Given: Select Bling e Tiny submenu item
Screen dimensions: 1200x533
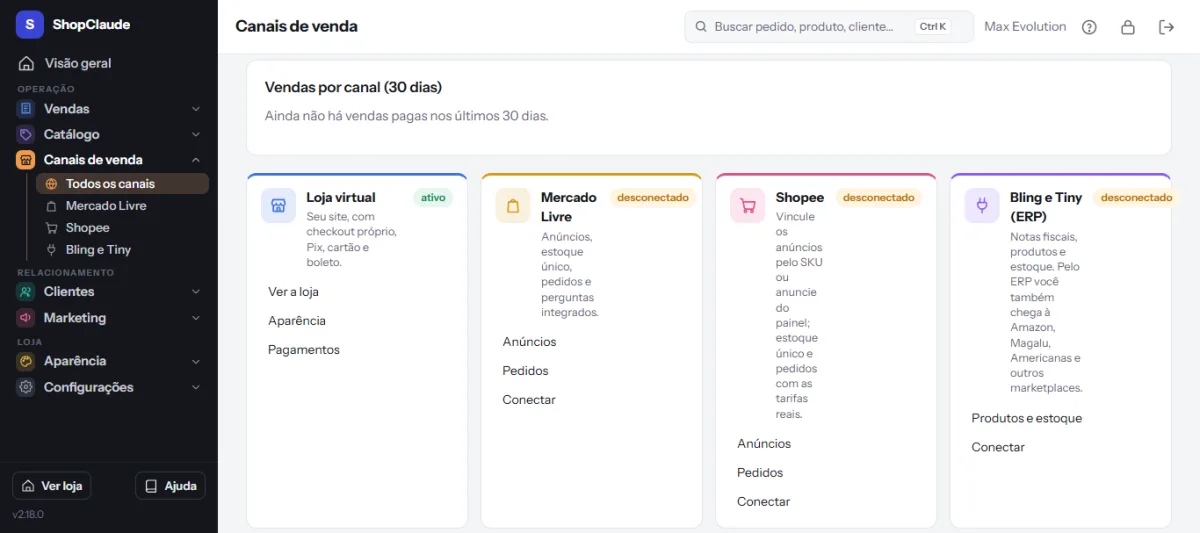Looking at the screenshot, I should (122, 250).
